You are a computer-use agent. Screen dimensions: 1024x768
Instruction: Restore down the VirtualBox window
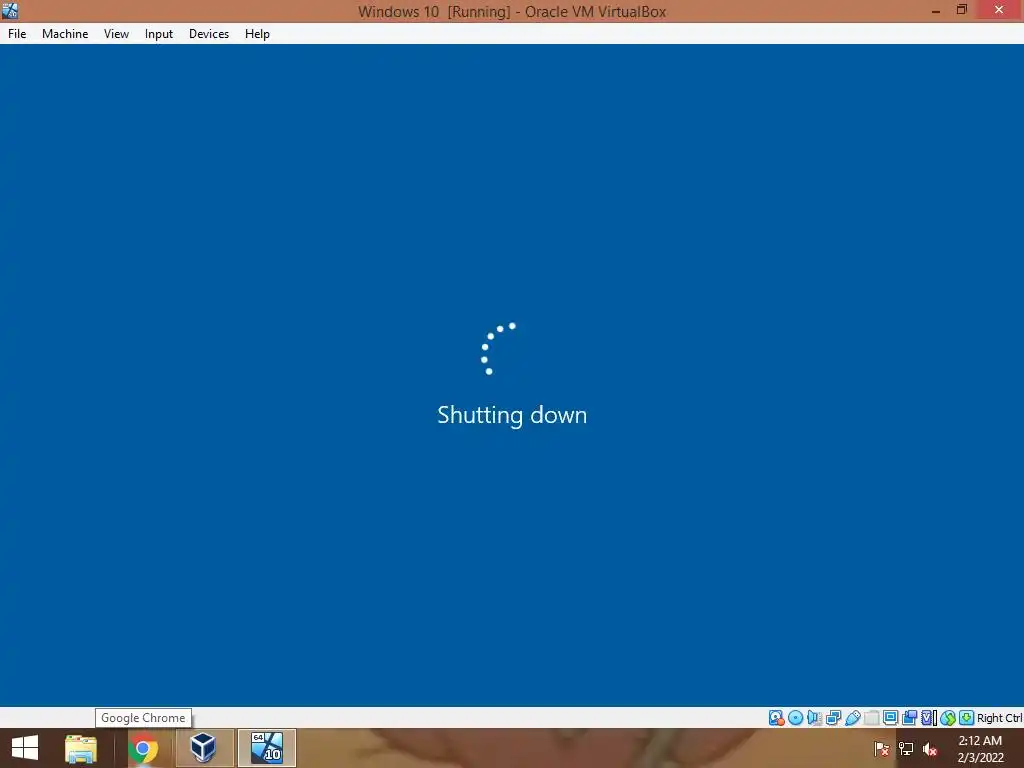[961, 10]
